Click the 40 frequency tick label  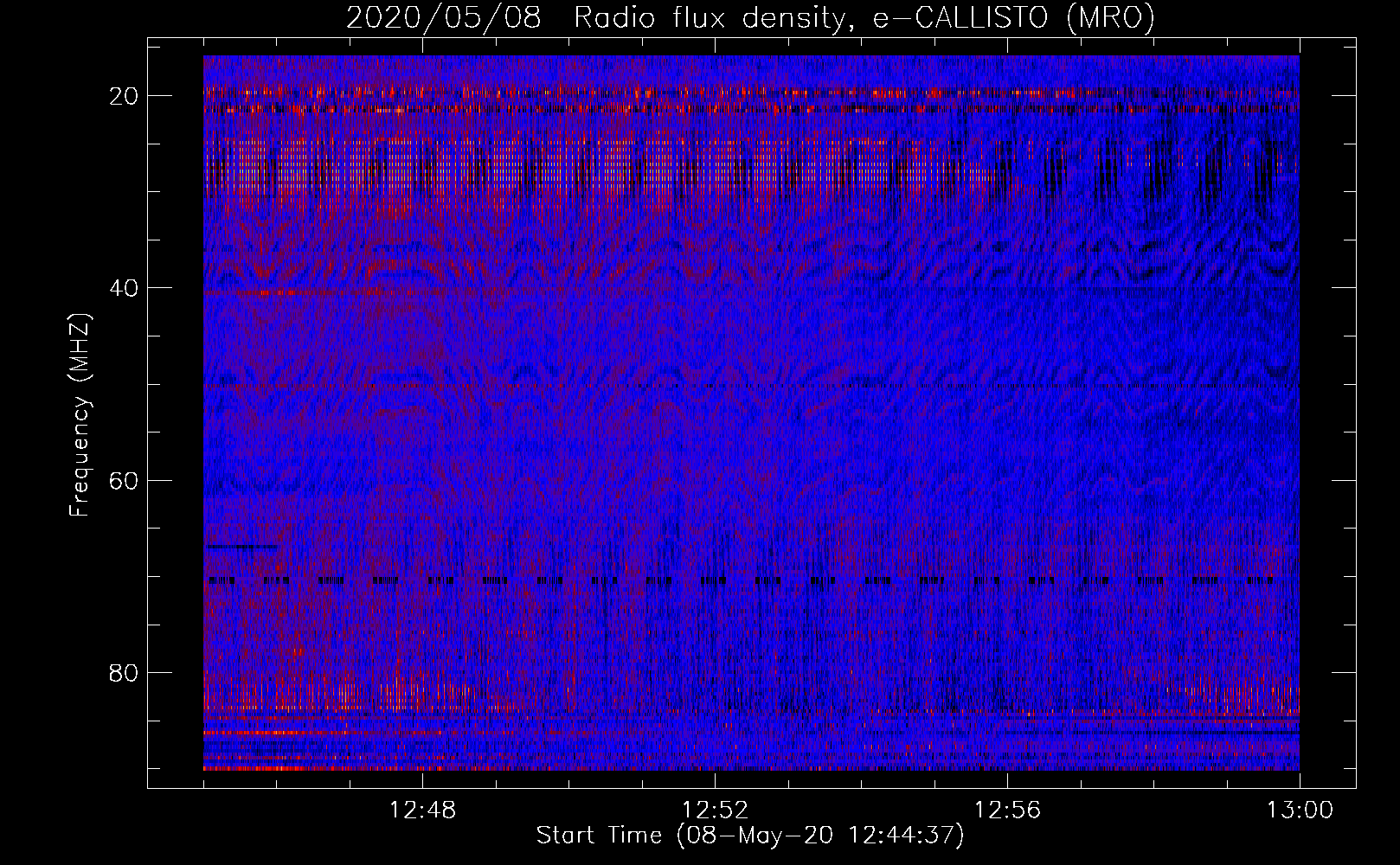pos(125,288)
